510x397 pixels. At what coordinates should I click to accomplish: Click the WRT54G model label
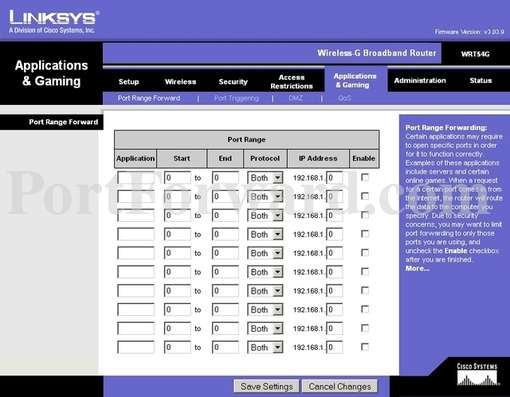475,54
